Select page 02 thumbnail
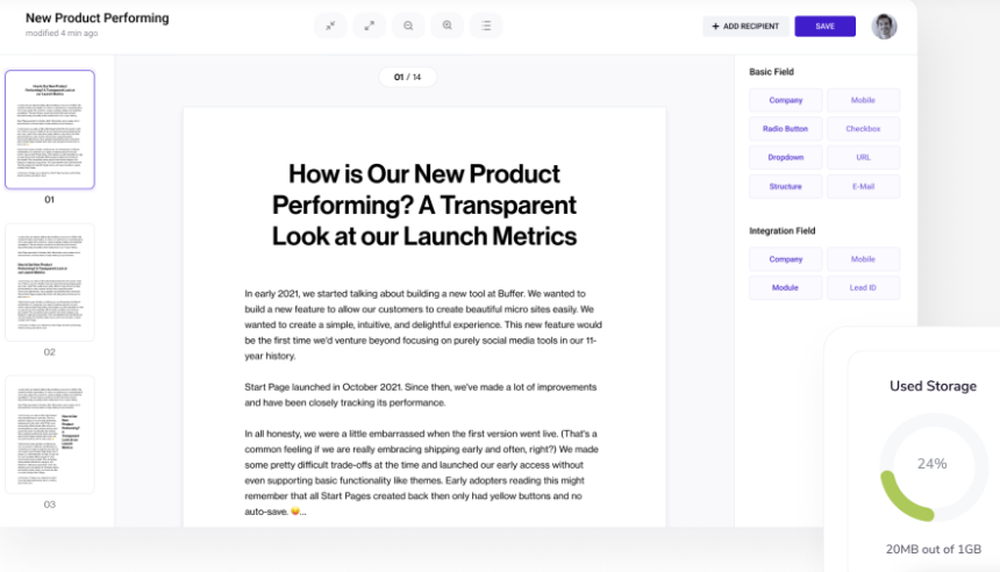 click(x=50, y=282)
